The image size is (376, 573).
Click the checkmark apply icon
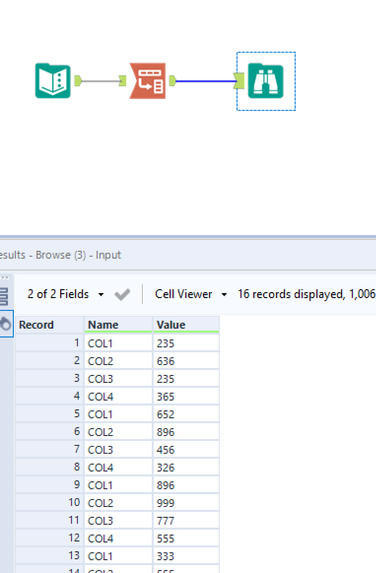(x=122, y=294)
